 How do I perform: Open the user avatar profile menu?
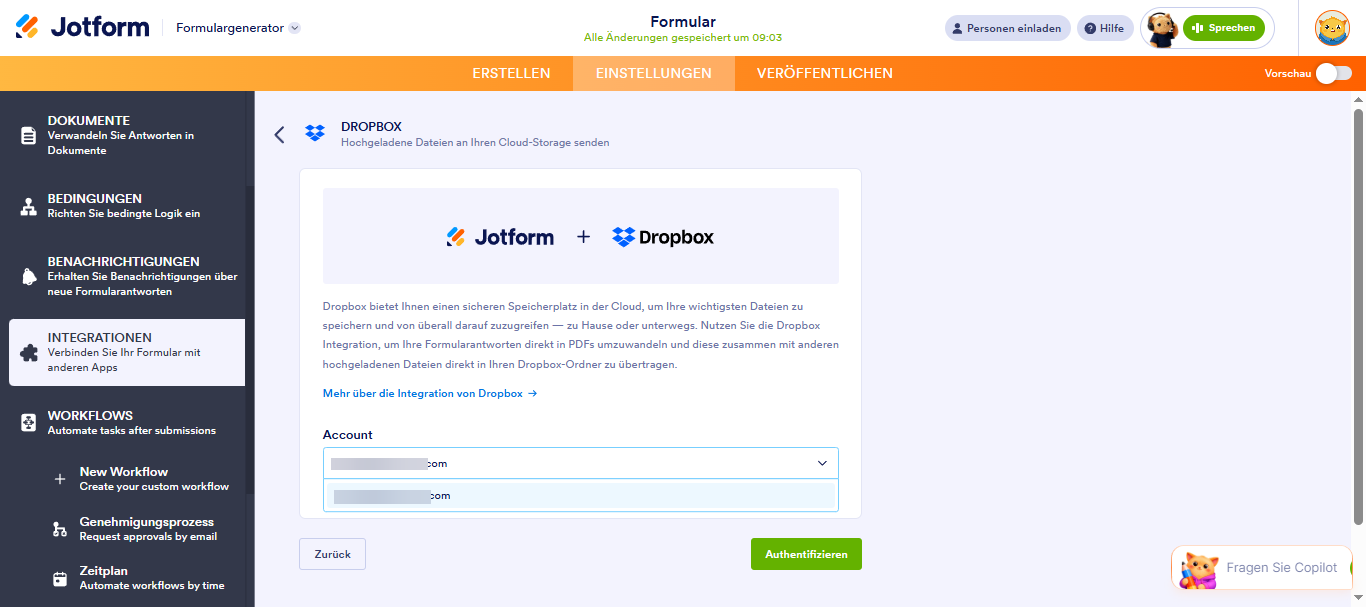[x=1333, y=28]
